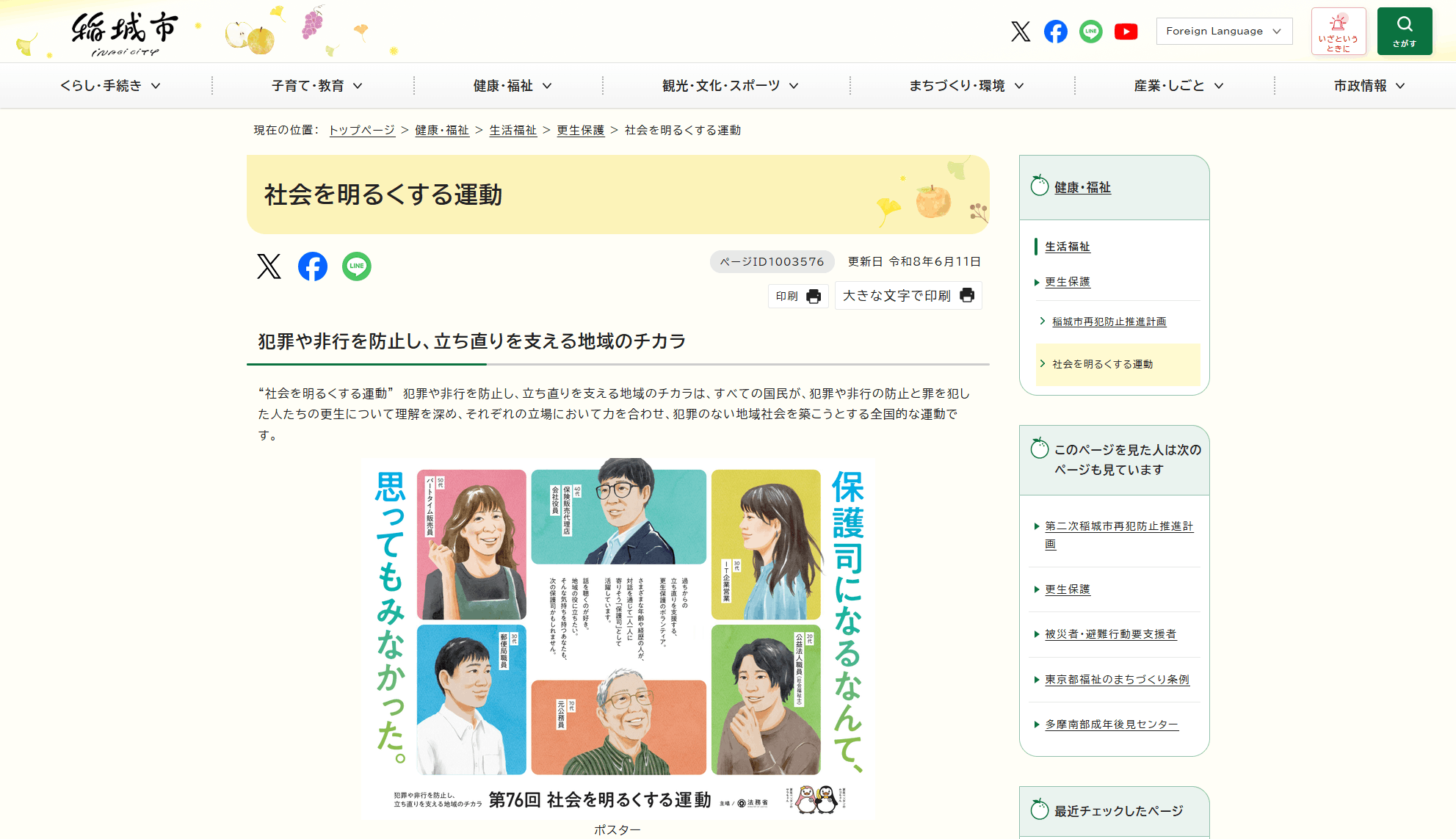Click the 印刷 print button
This screenshot has width=1456, height=839.
(798, 296)
